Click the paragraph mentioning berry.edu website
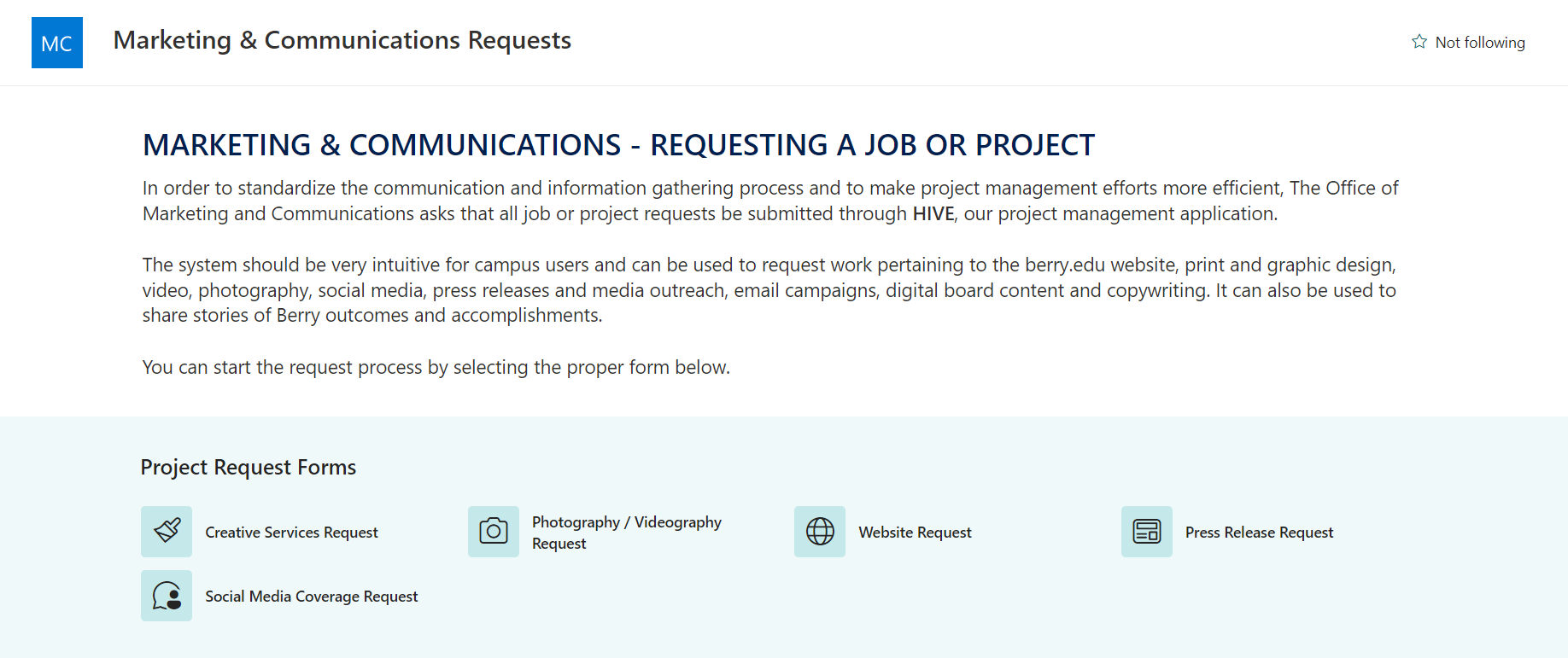The height and width of the screenshot is (658, 1568). (x=769, y=290)
